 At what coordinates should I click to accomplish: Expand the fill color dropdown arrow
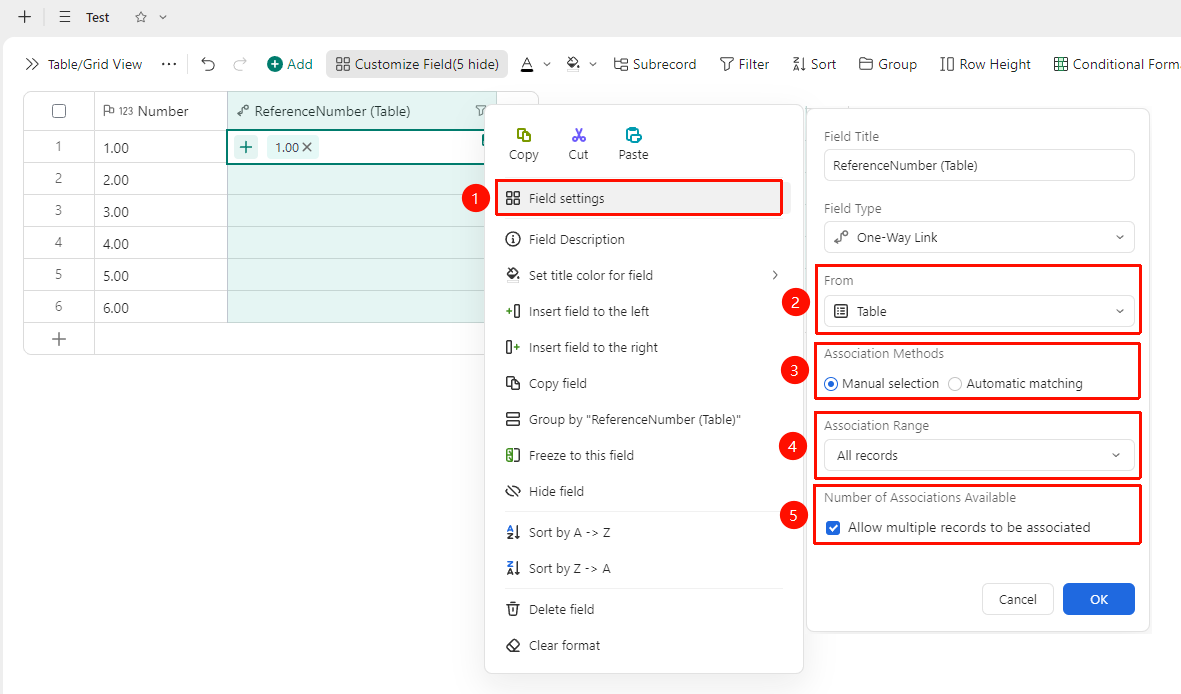point(593,64)
